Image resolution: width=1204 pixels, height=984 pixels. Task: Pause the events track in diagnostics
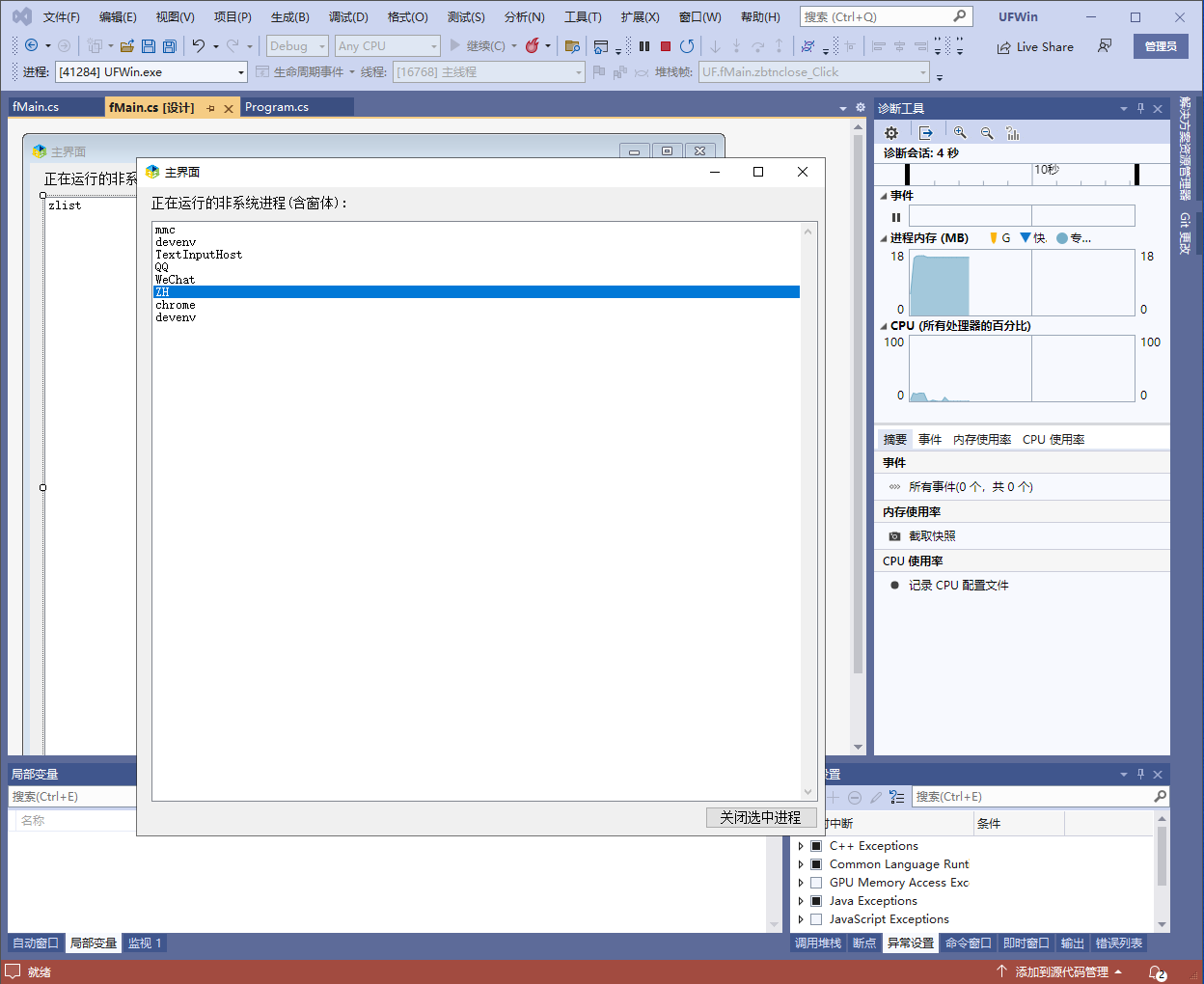896,217
